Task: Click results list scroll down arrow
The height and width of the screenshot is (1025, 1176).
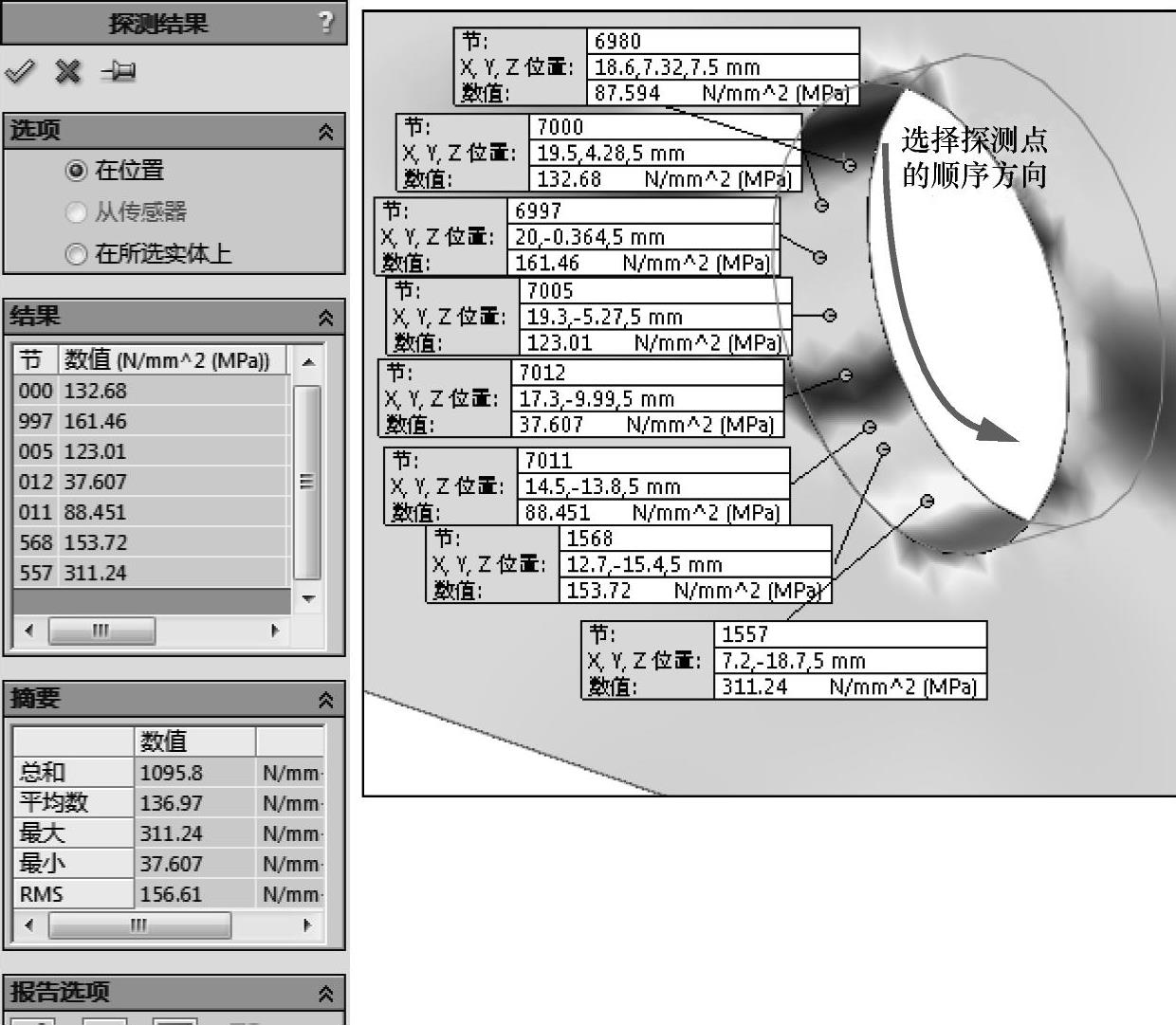Action: coord(307,598)
